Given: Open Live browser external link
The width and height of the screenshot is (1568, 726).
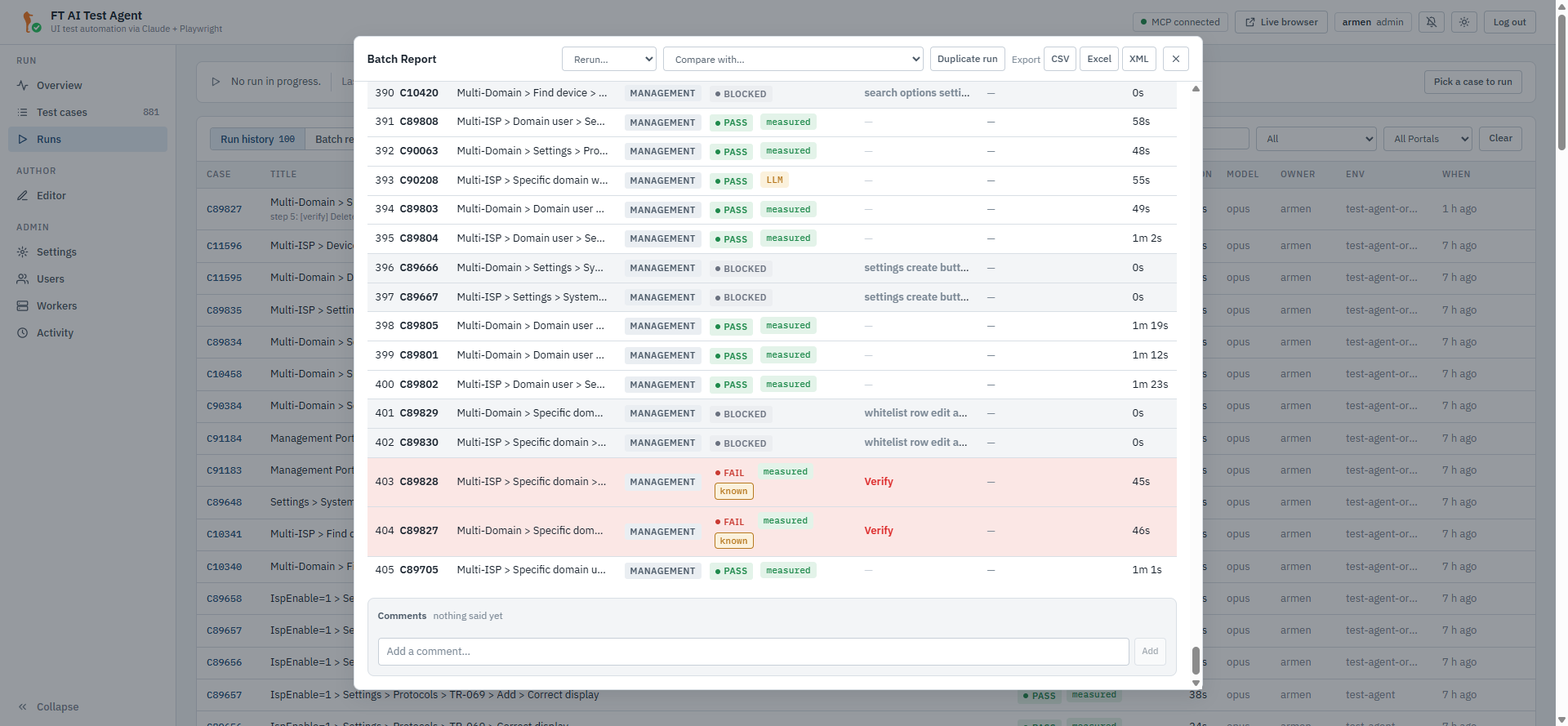Looking at the screenshot, I should [x=1281, y=22].
